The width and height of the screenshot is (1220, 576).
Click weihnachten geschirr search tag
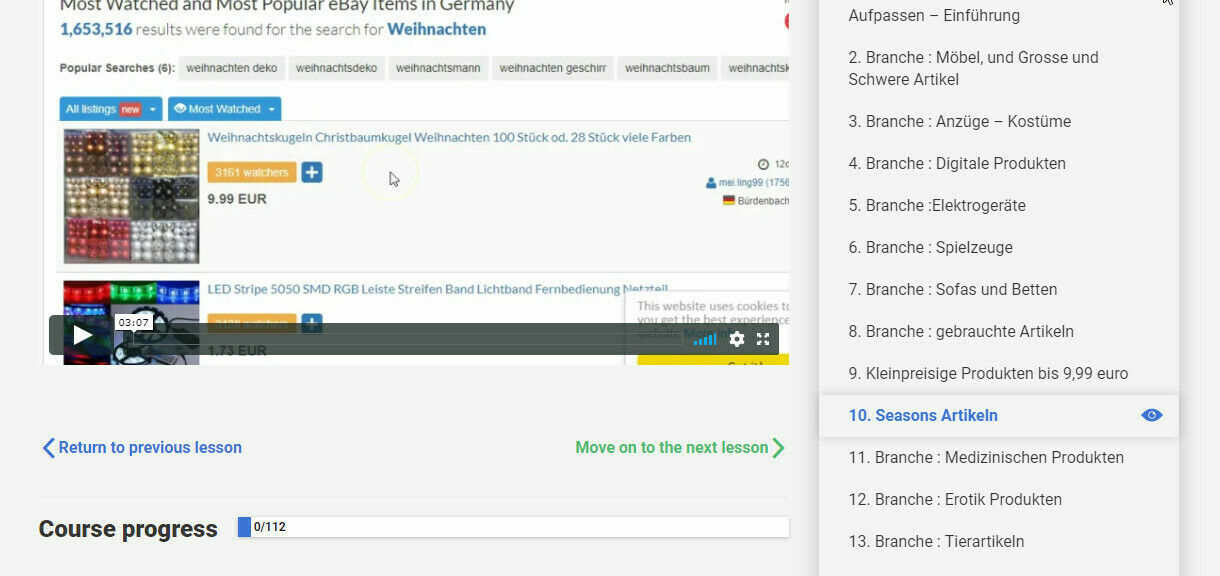point(553,68)
